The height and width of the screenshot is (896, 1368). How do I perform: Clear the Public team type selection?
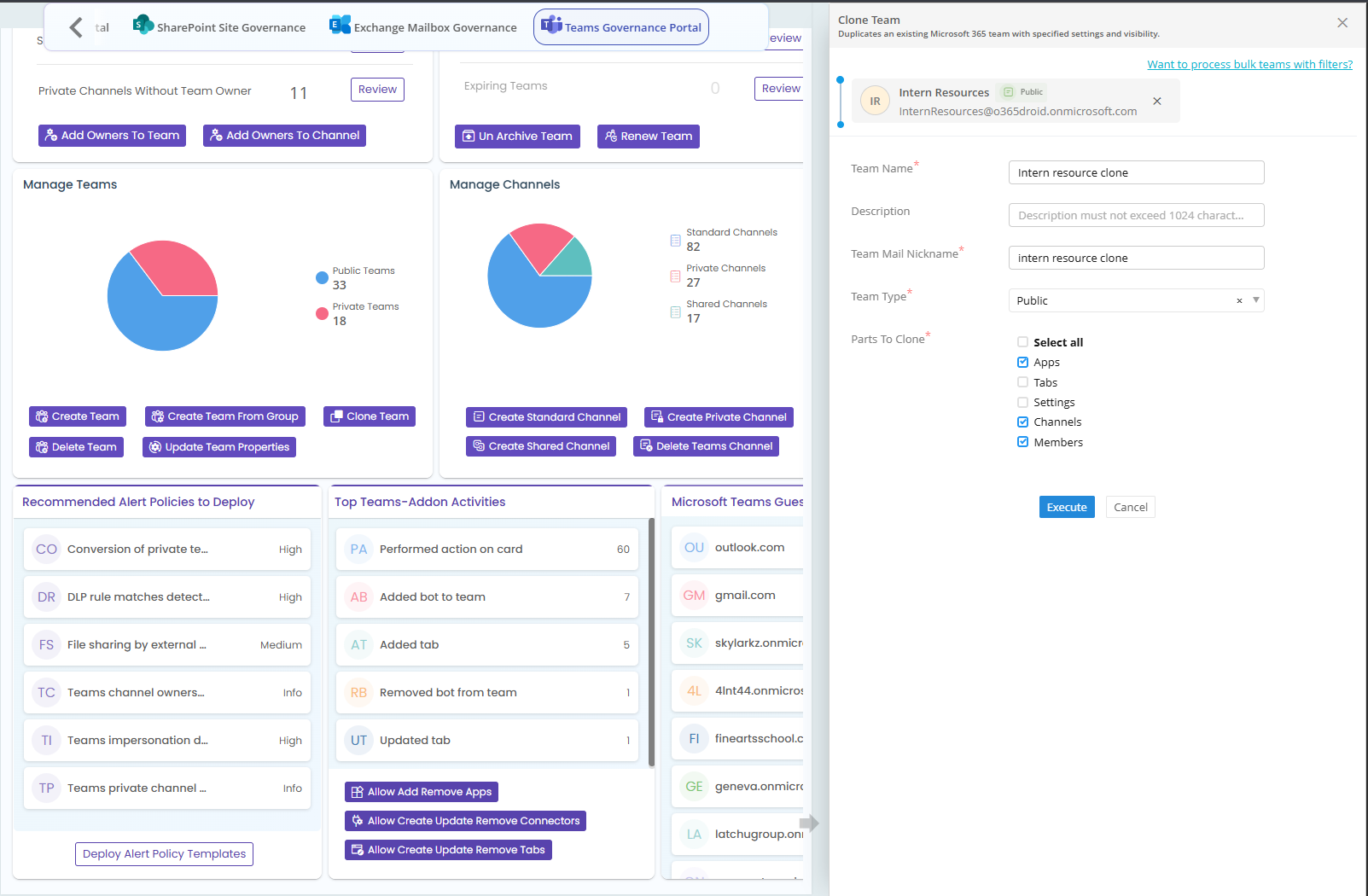pyautogui.click(x=1238, y=300)
